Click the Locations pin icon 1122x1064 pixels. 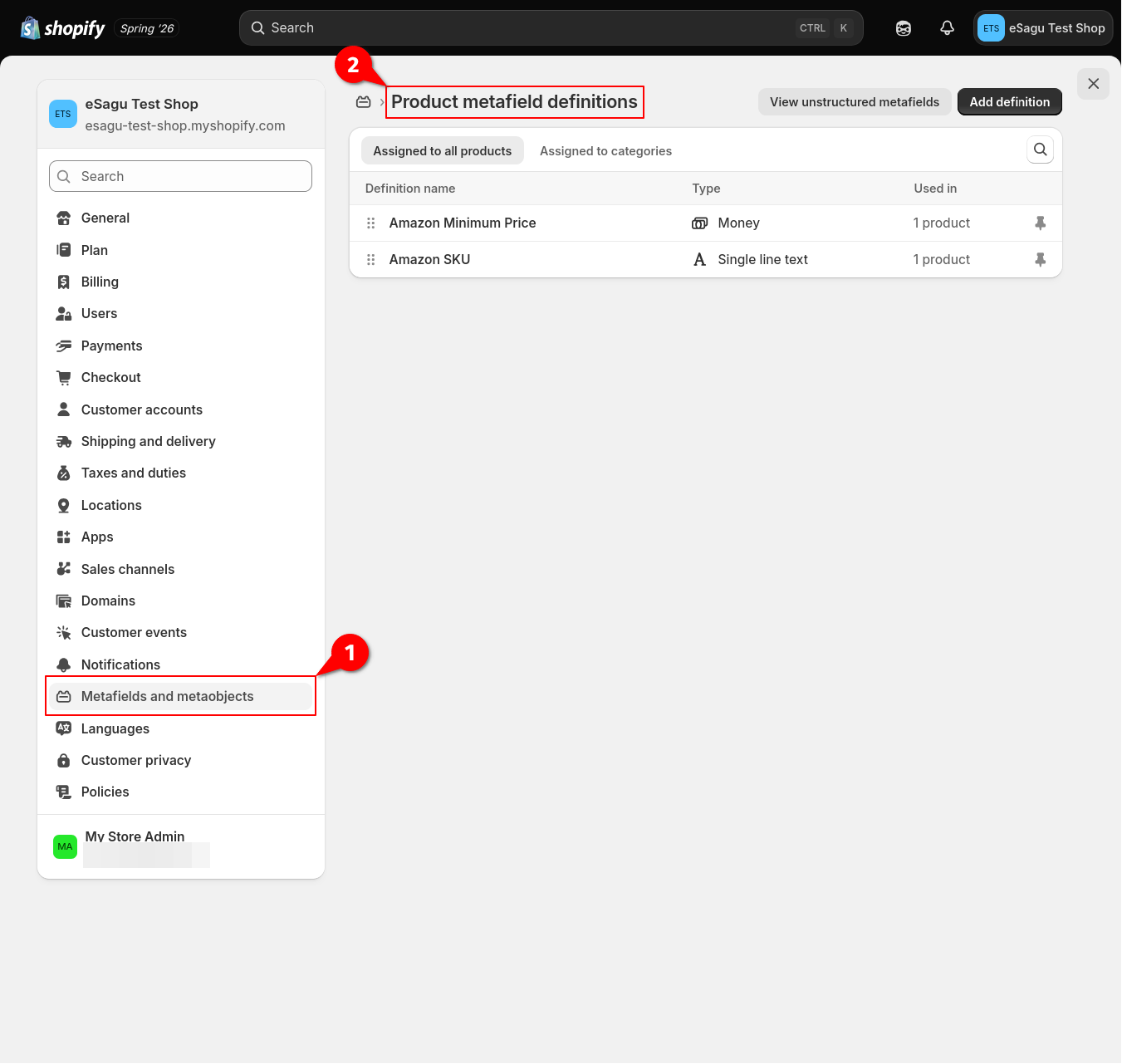[x=63, y=506]
